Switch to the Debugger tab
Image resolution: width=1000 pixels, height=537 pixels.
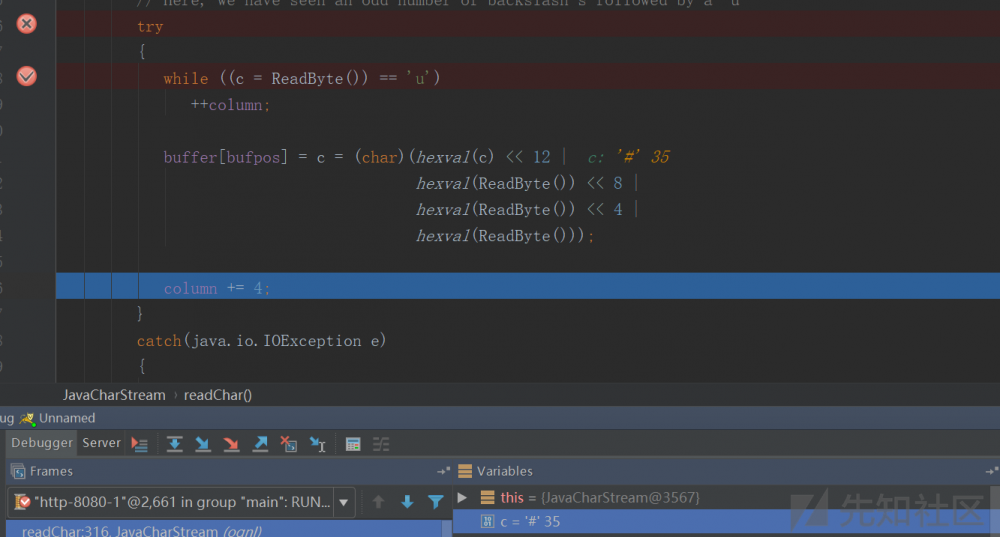coord(41,443)
